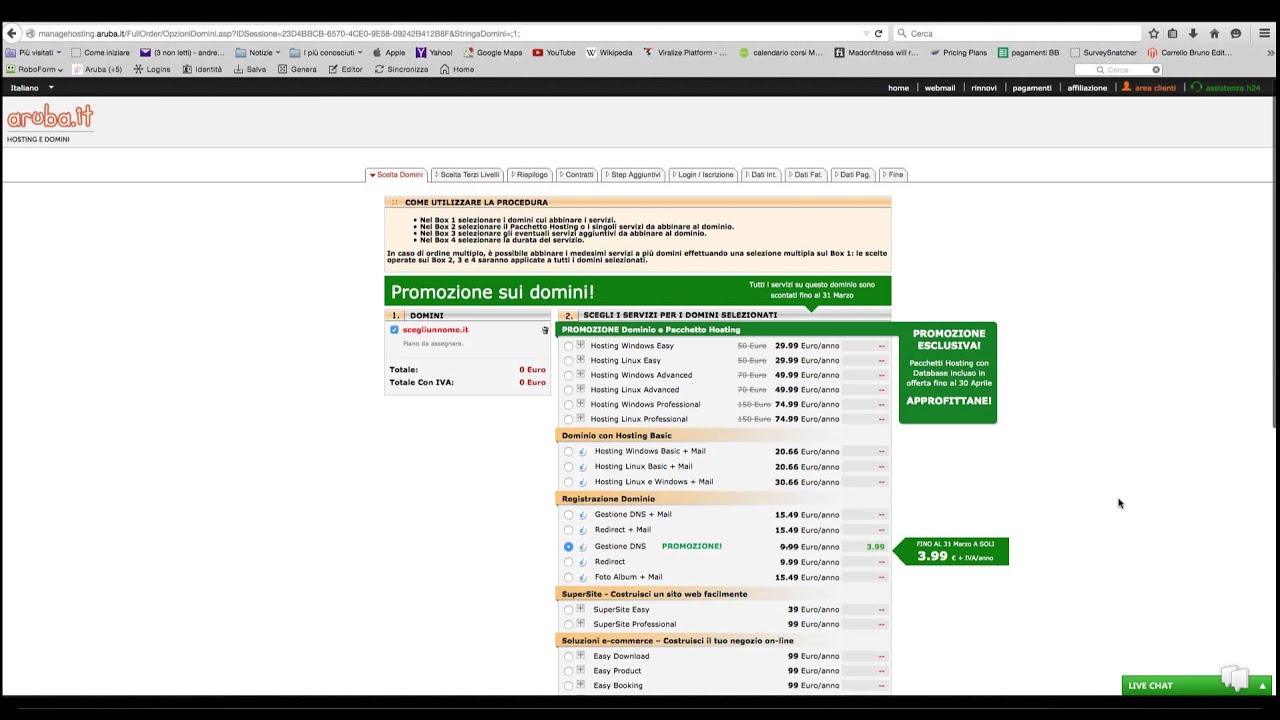Show more bookmarks with the overflow chevron
Image resolution: width=1280 pixels, height=720 pixels.
coord(1271,52)
